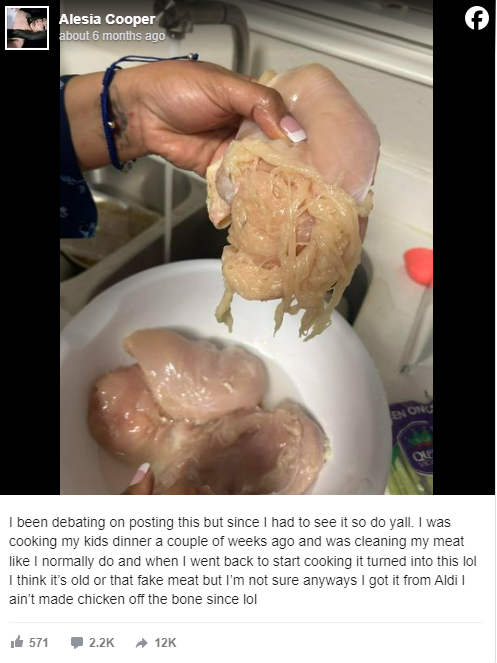Click the word 'Aldi' in the caption

pos(447,580)
